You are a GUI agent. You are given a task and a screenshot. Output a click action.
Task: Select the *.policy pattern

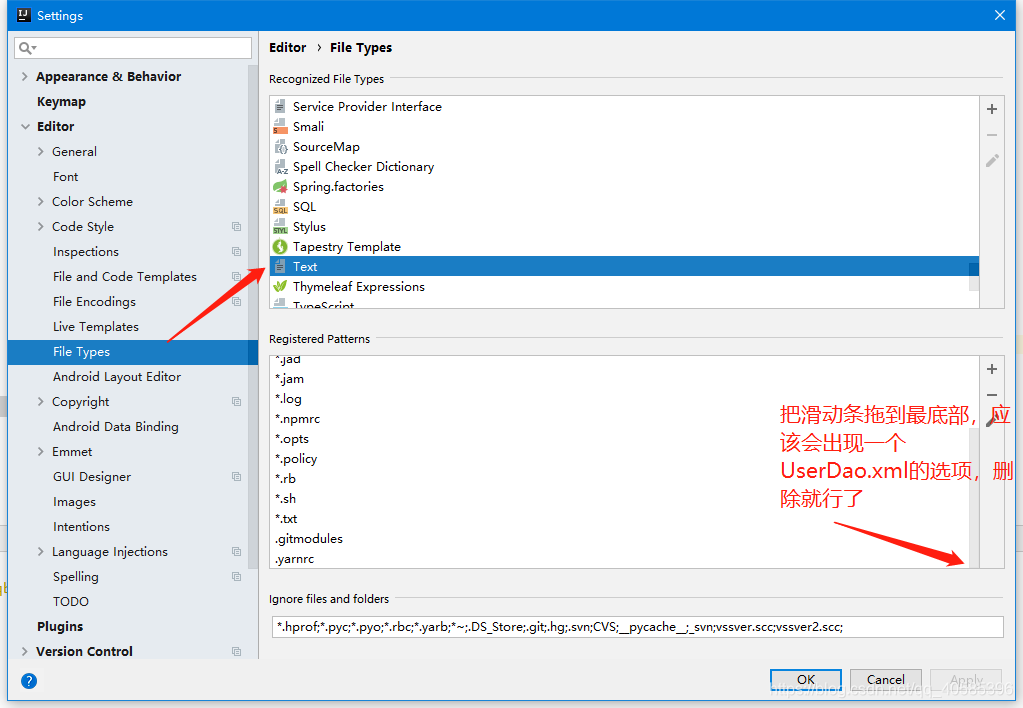point(296,459)
